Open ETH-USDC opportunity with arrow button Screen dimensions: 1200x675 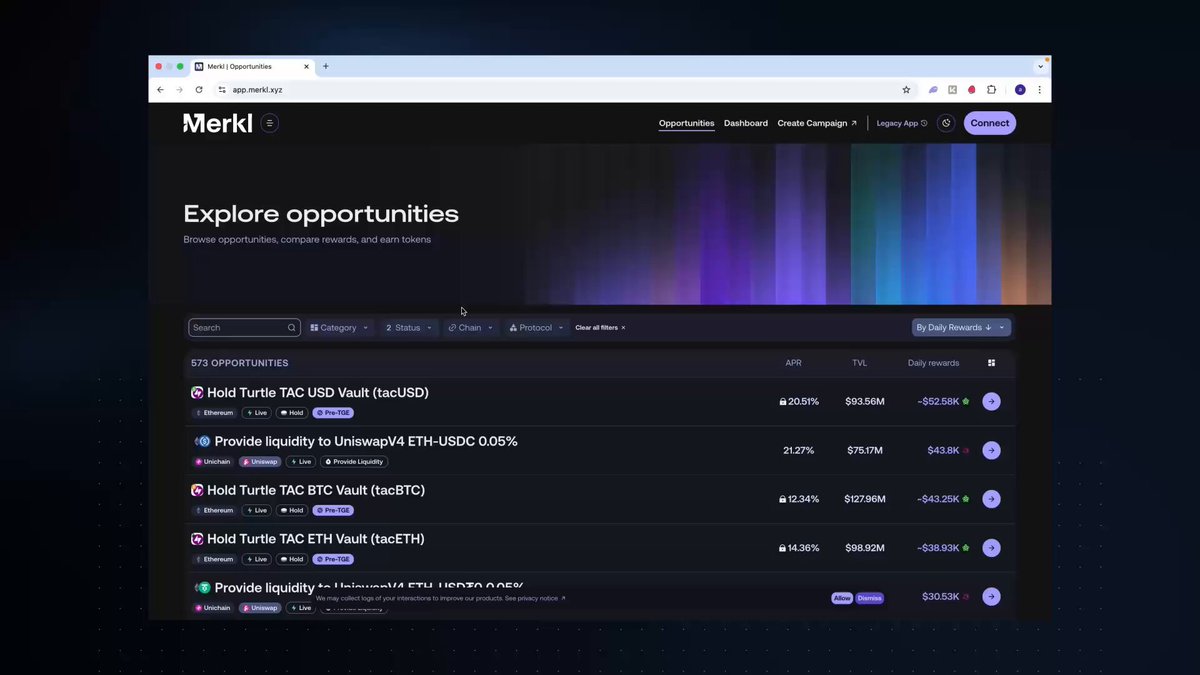point(991,450)
